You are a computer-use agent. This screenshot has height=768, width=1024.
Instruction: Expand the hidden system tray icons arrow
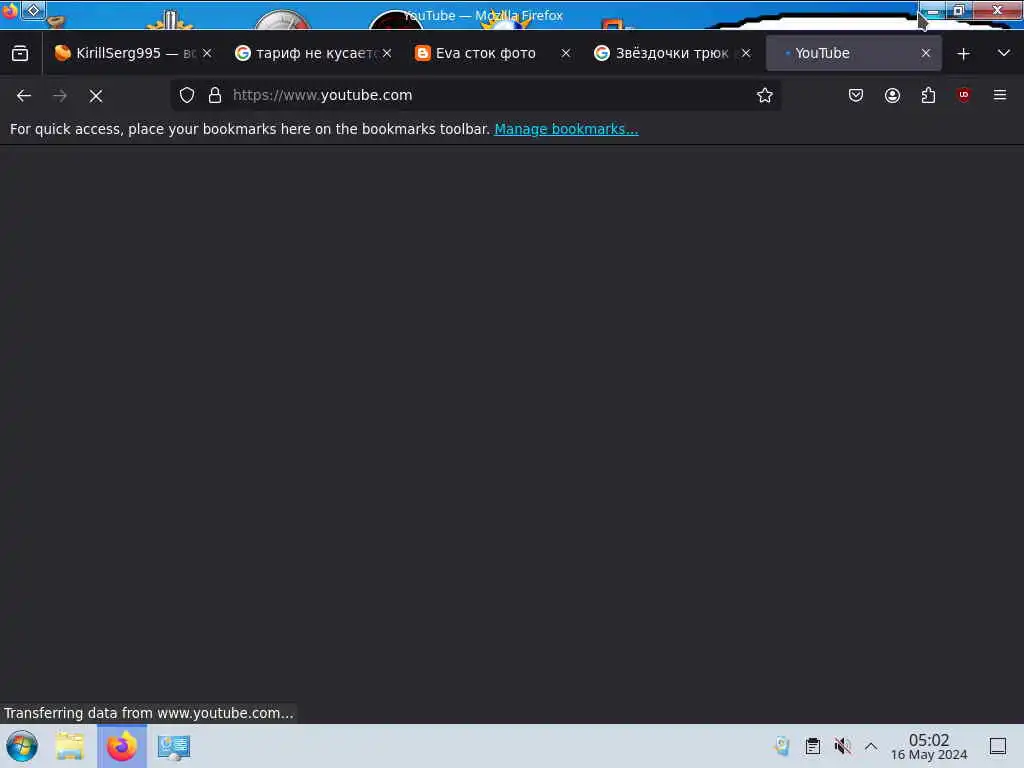click(x=871, y=746)
